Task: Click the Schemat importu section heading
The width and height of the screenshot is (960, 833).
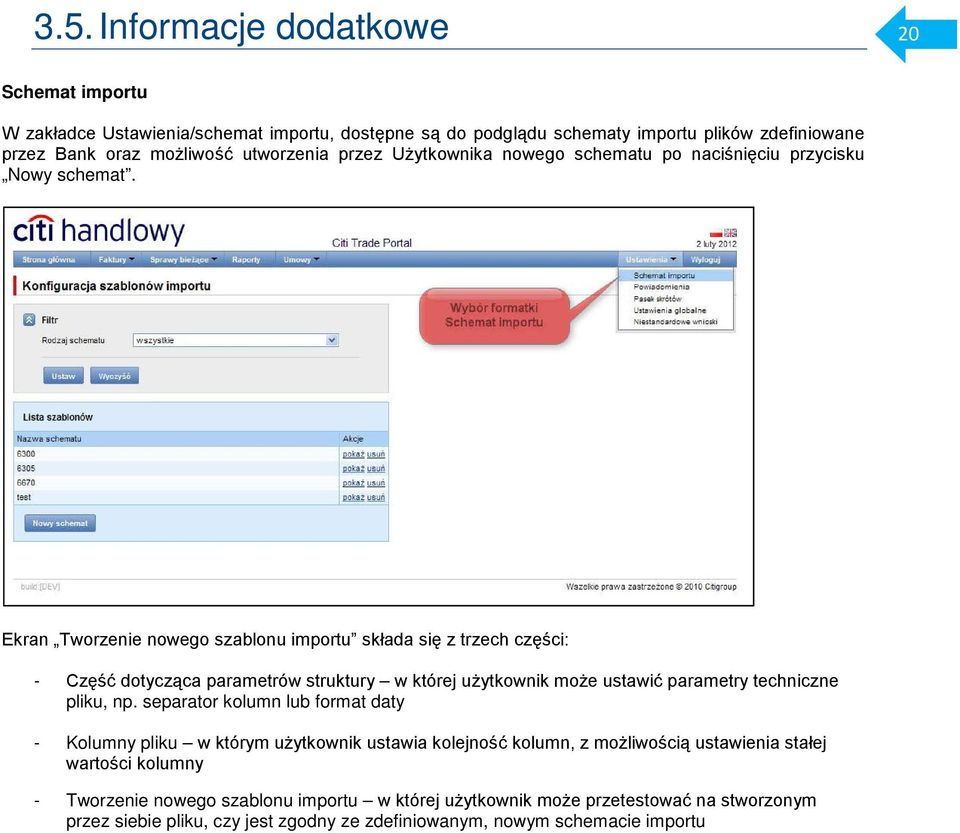Action: click(75, 92)
